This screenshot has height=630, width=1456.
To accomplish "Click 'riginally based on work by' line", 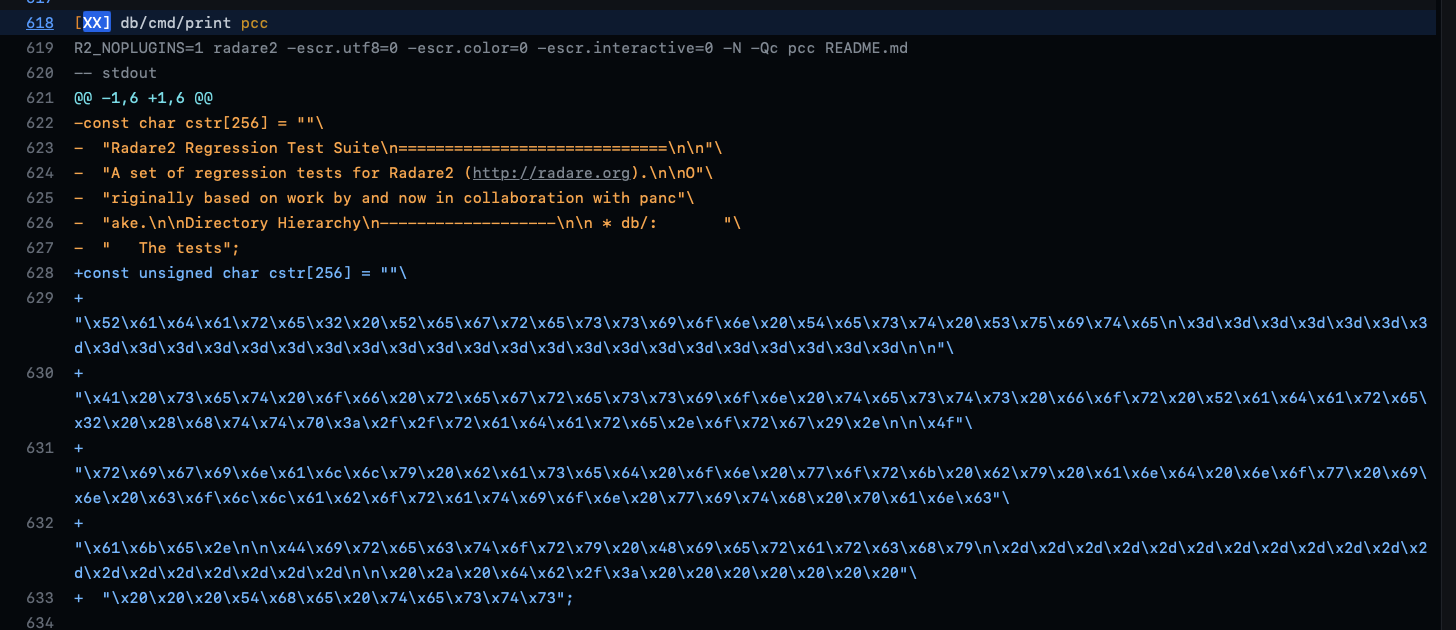I will click(384, 198).
